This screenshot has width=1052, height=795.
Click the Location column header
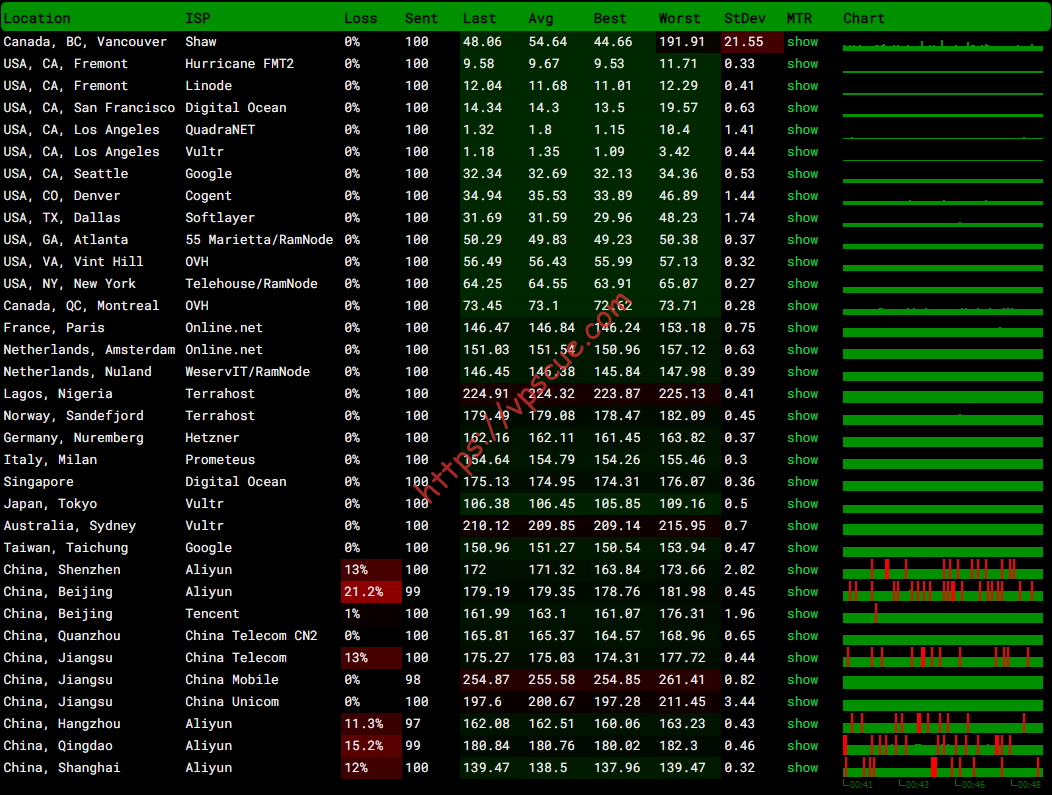37,19
